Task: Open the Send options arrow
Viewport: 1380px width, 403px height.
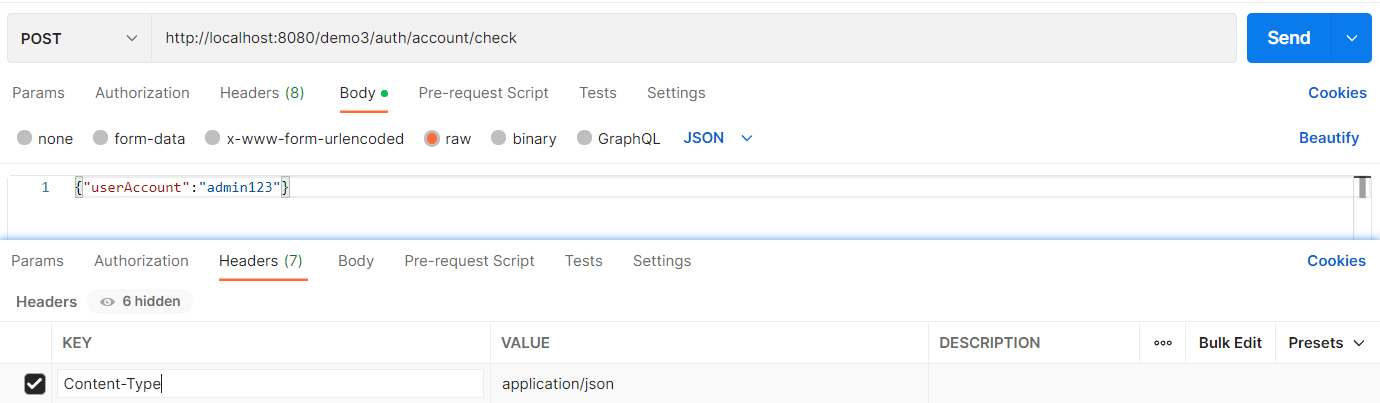Action: (1352, 38)
